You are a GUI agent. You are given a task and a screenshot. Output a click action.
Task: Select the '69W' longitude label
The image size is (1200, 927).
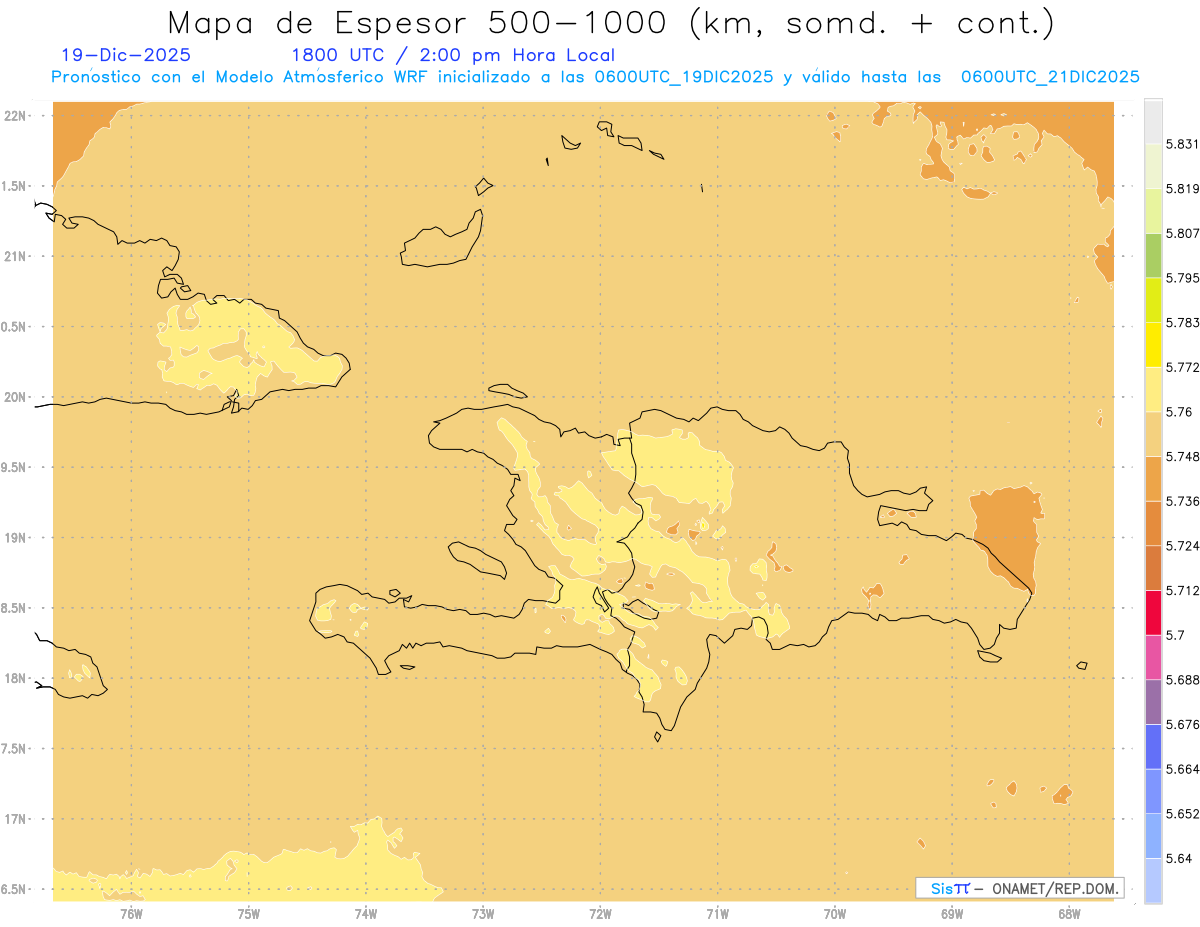click(952, 913)
